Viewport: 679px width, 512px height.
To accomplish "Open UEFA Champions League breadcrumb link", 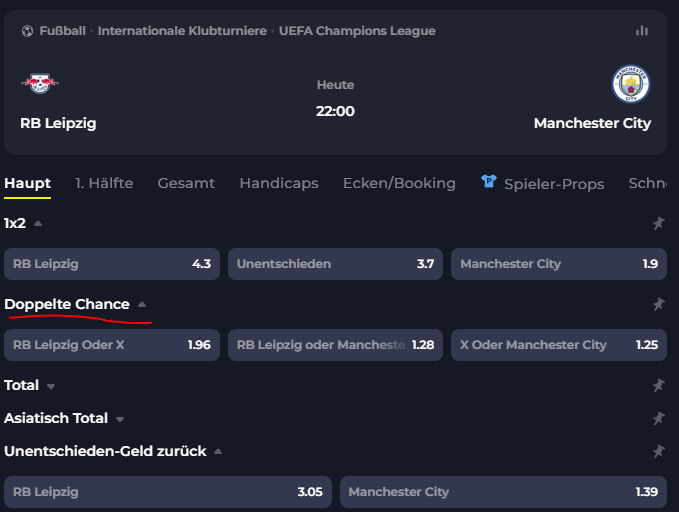I will pos(357,31).
